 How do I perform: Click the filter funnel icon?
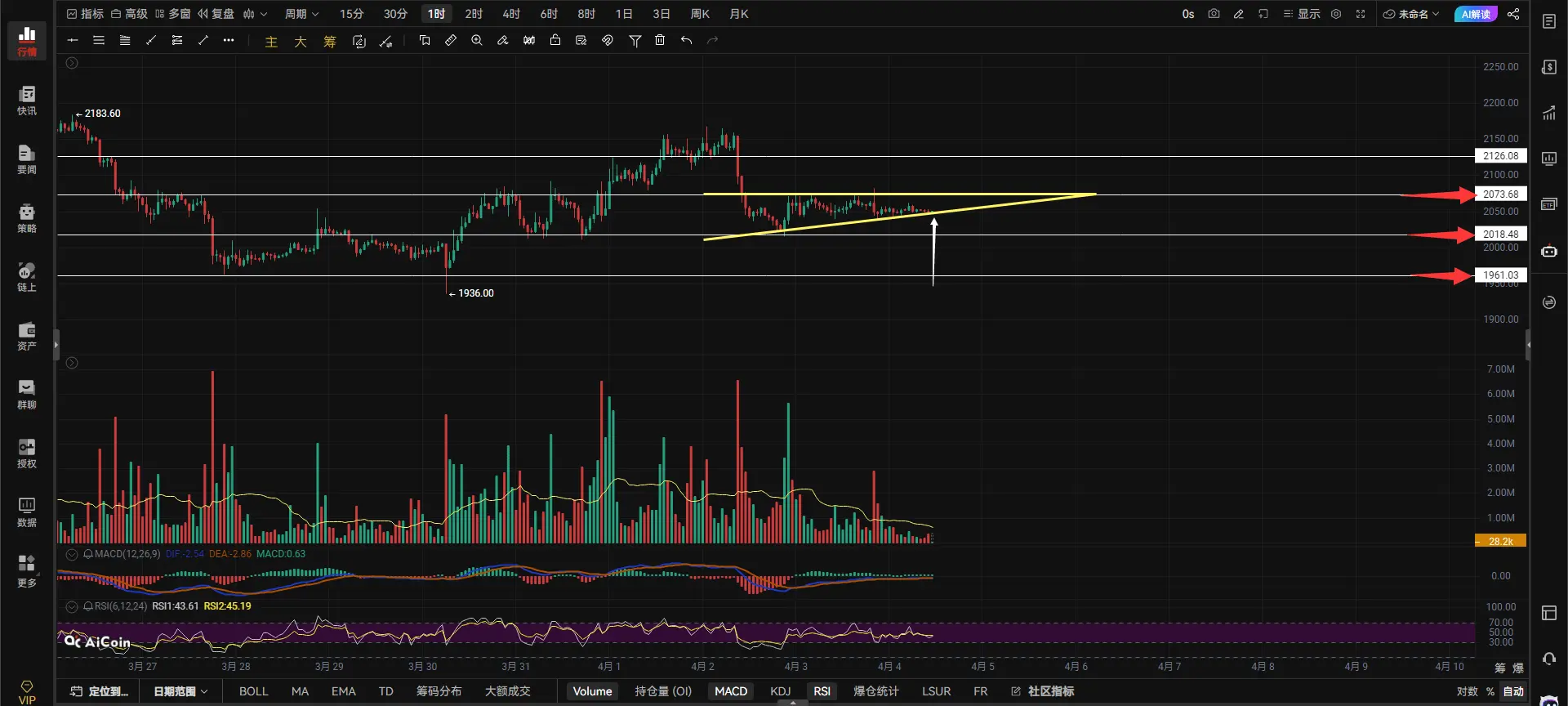pos(635,40)
